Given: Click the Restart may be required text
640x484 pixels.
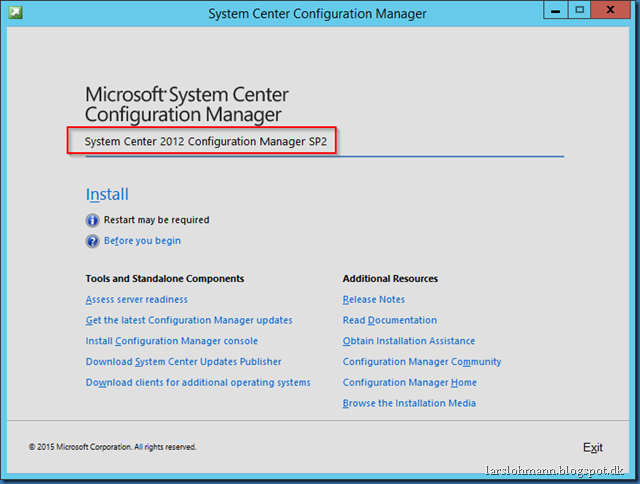Looking at the screenshot, I should (x=156, y=220).
